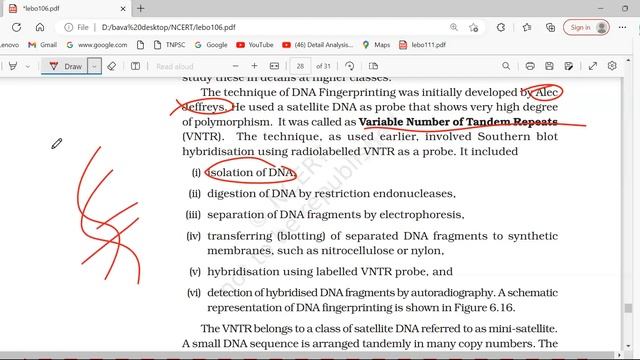Viewport: 640px width, 360px height.
Task: Refresh the page with the reload icon
Action: pos(16,27)
